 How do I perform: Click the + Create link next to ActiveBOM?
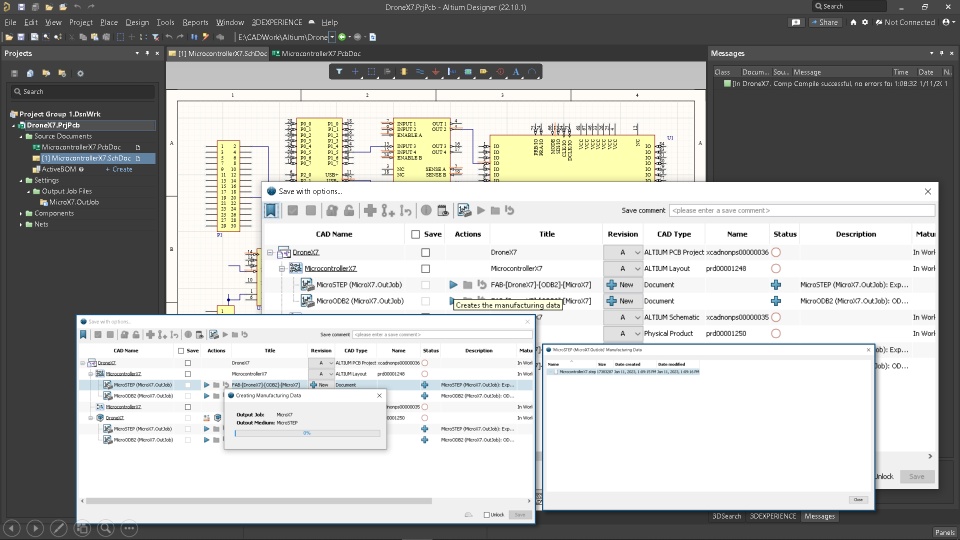click(119, 170)
